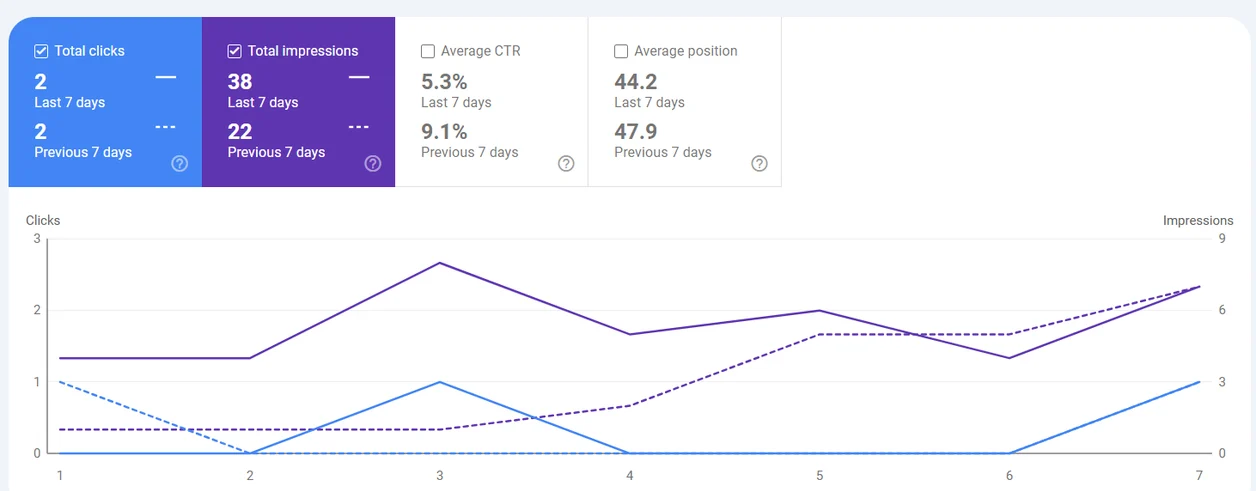Click day 5 label on the x-axis
This screenshot has width=1256, height=491.
(819, 475)
